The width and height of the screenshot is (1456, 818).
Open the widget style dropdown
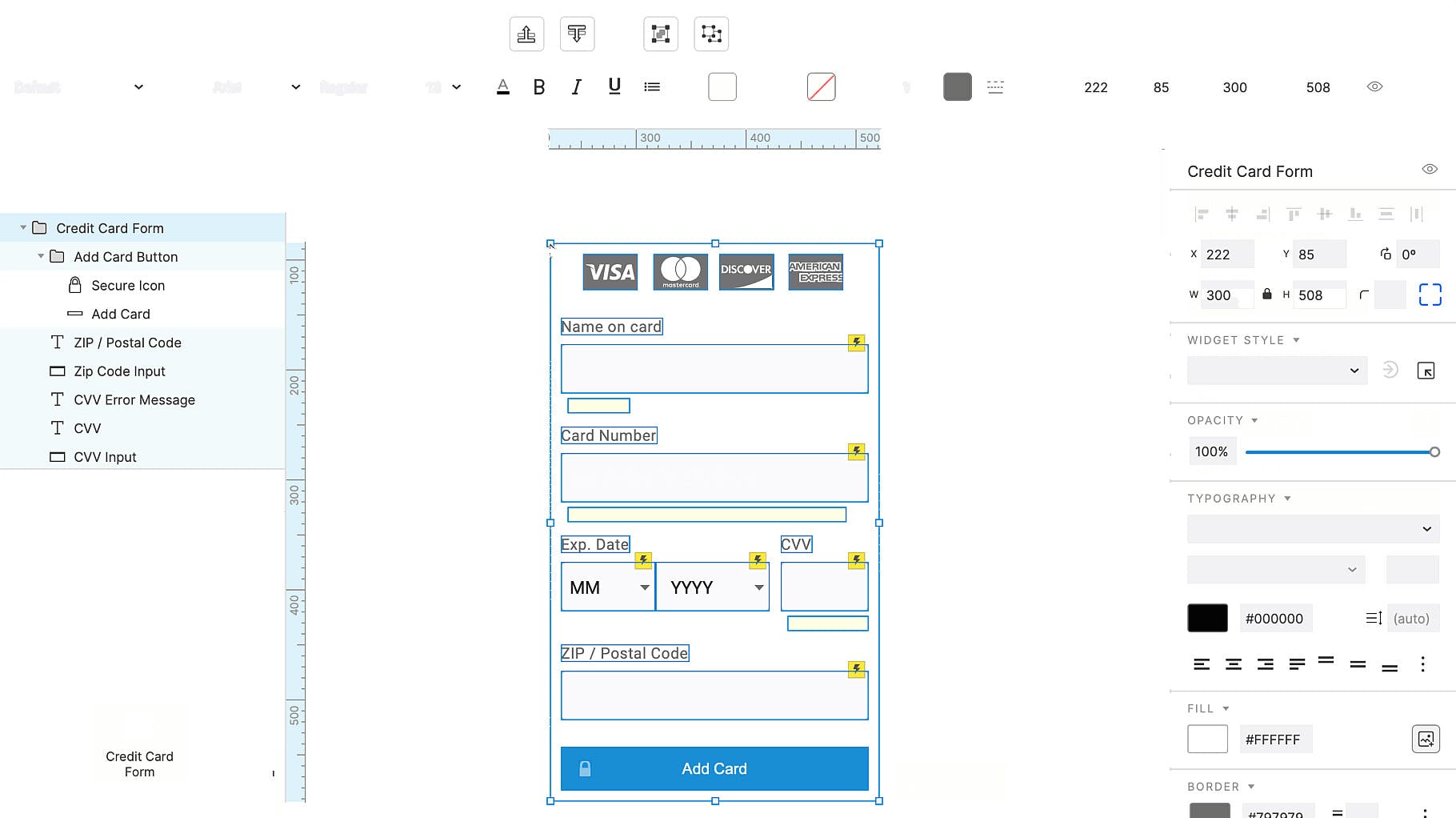pos(1278,371)
